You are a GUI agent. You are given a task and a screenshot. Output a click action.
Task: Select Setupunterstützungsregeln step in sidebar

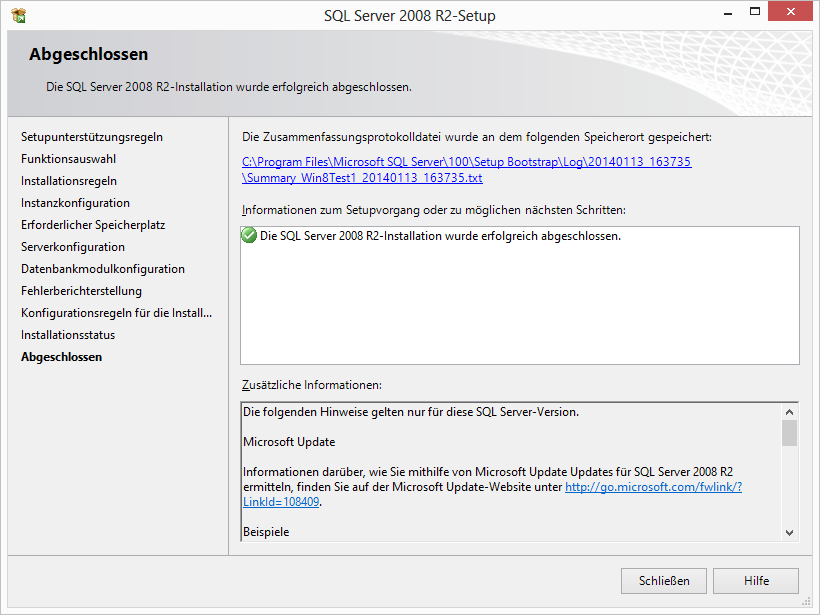[x=92, y=137]
